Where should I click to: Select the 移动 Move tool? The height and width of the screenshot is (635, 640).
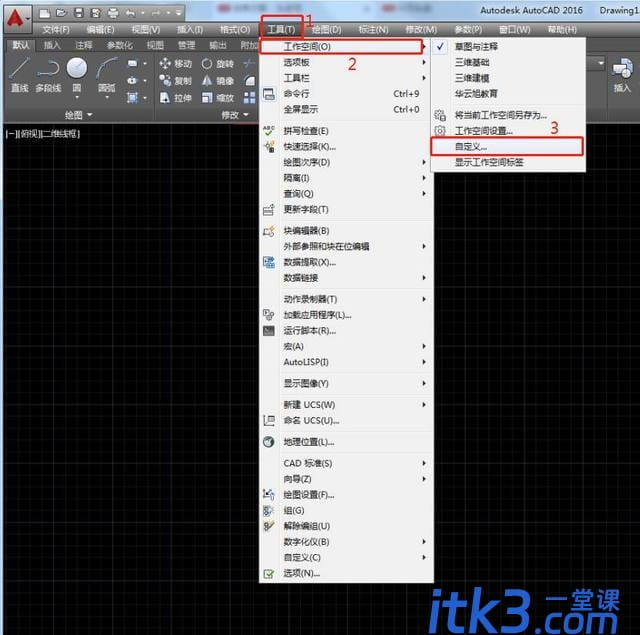(x=176, y=64)
